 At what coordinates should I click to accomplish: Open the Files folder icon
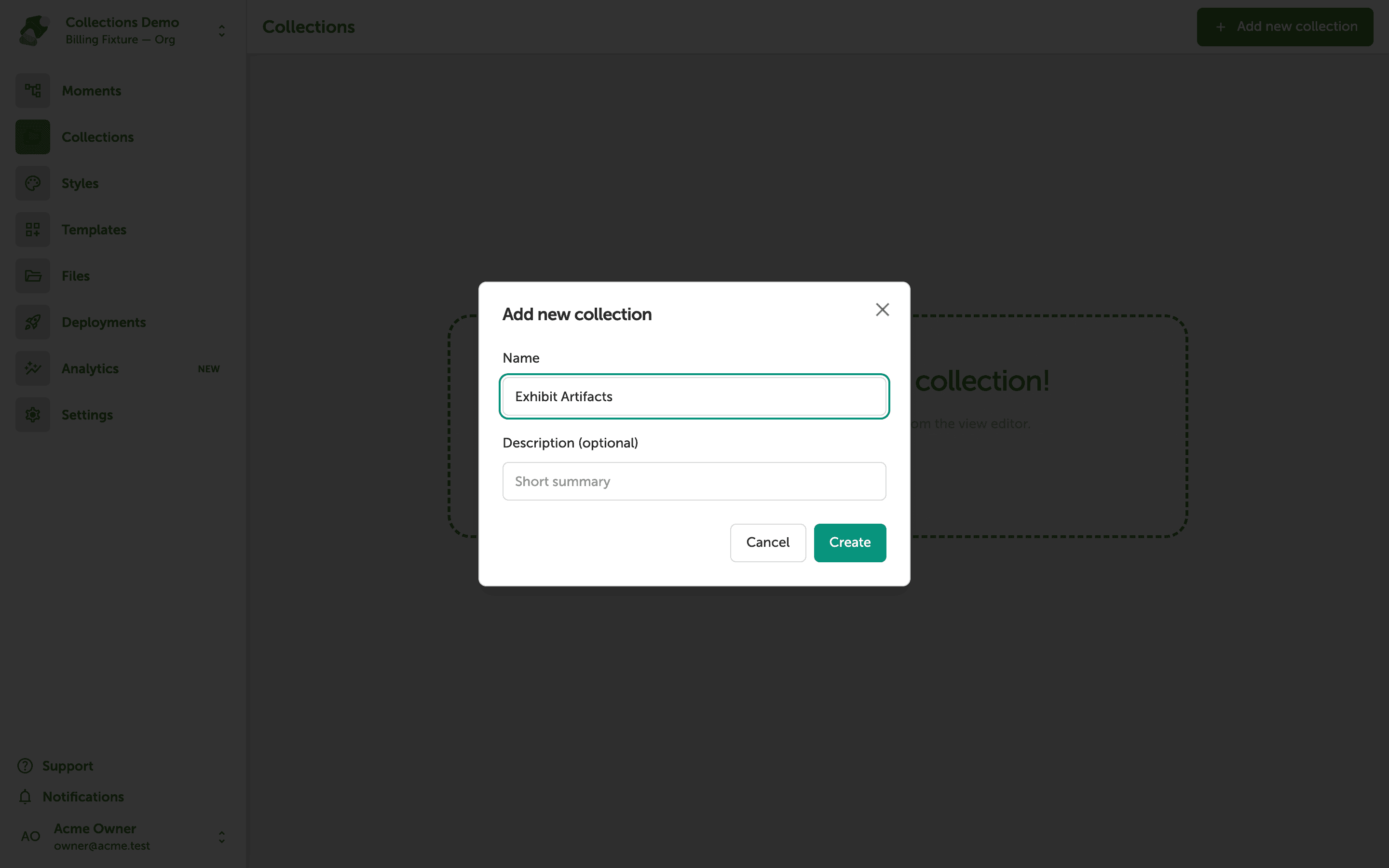pos(33,275)
